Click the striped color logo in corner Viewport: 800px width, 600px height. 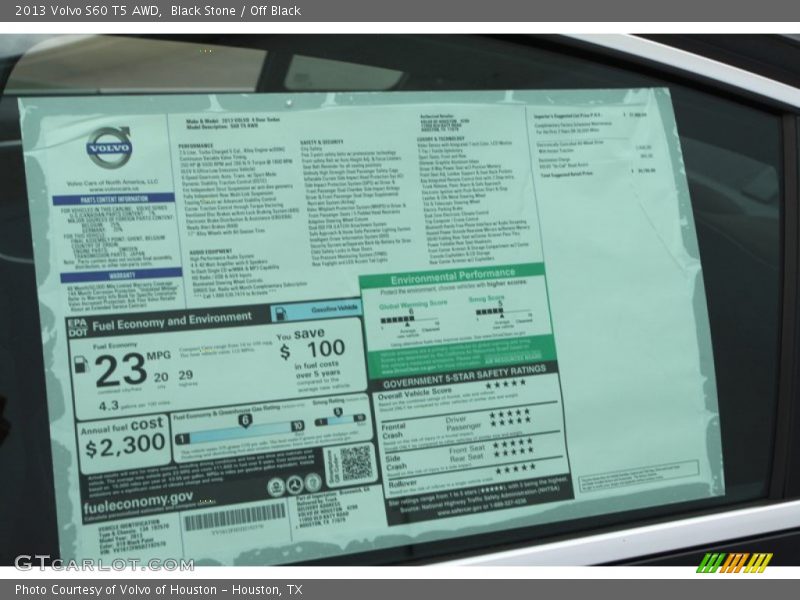click(734, 563)
